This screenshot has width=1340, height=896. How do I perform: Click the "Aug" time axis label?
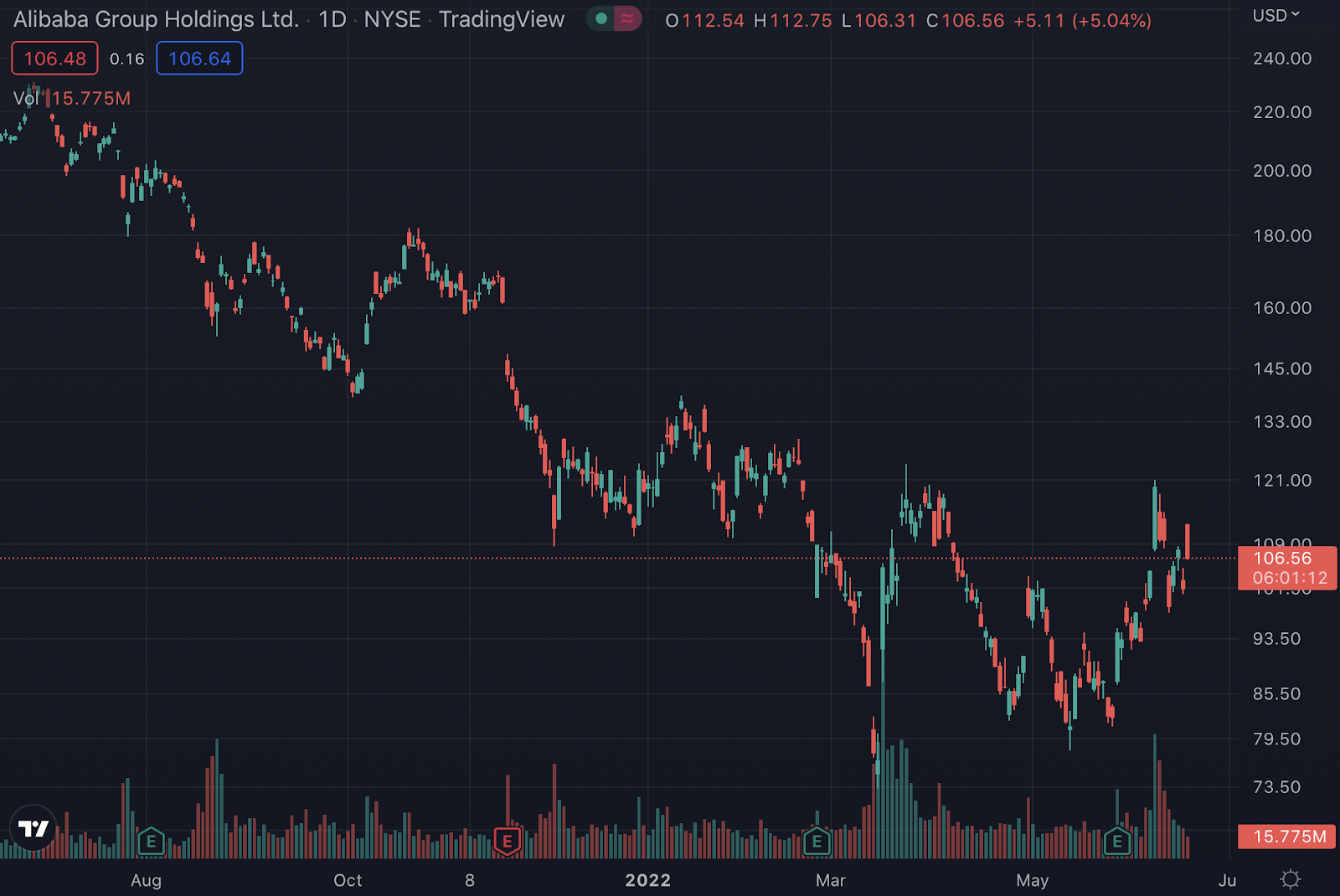pos(147,880)
